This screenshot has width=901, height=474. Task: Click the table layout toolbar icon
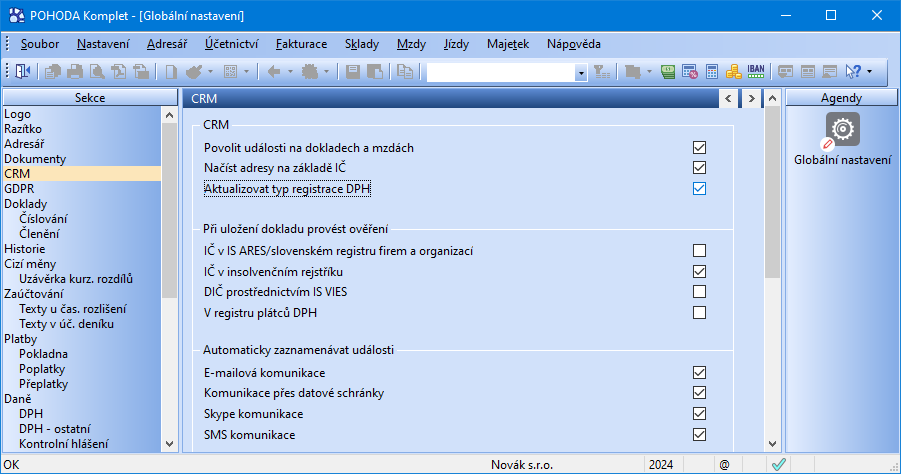click(x=807, y=71)
